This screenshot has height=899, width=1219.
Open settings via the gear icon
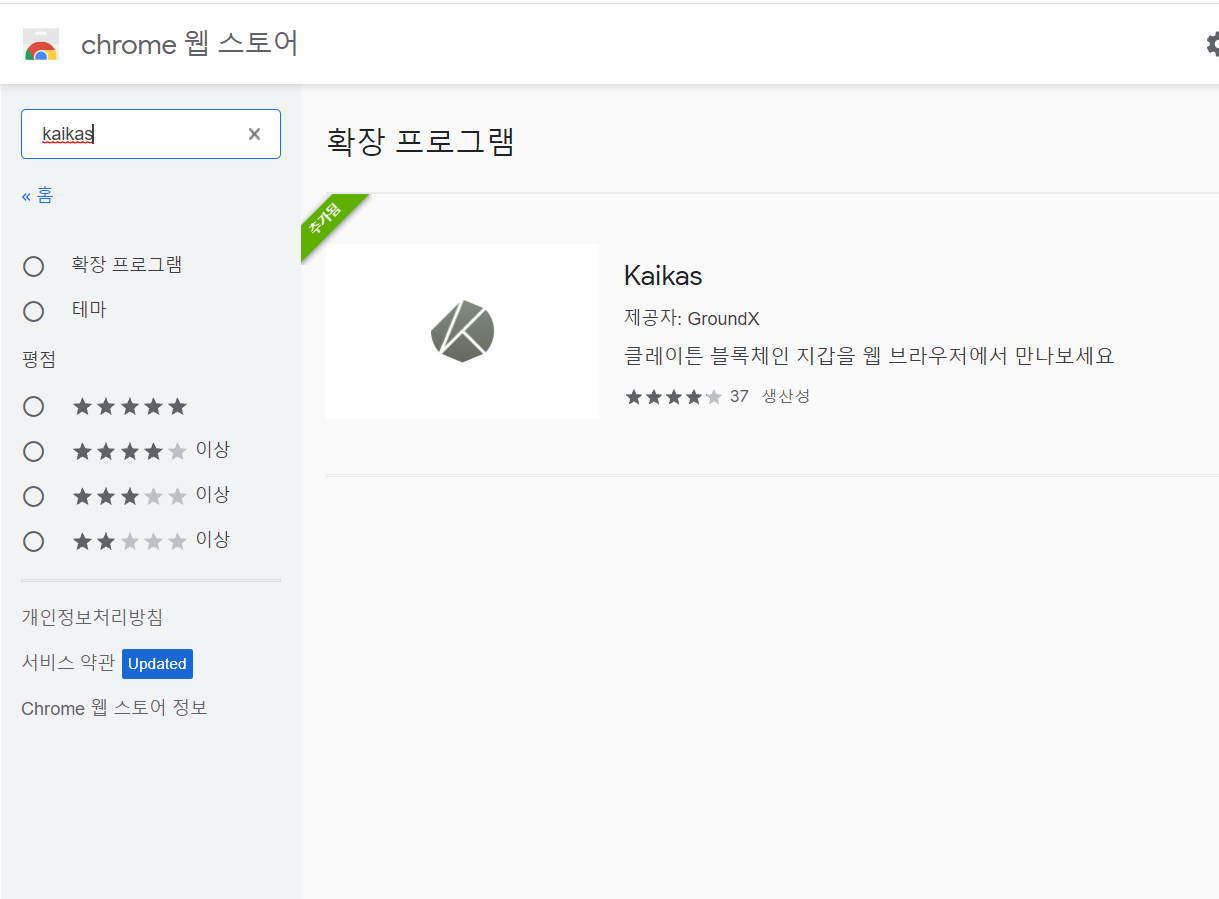point(1212,44)
